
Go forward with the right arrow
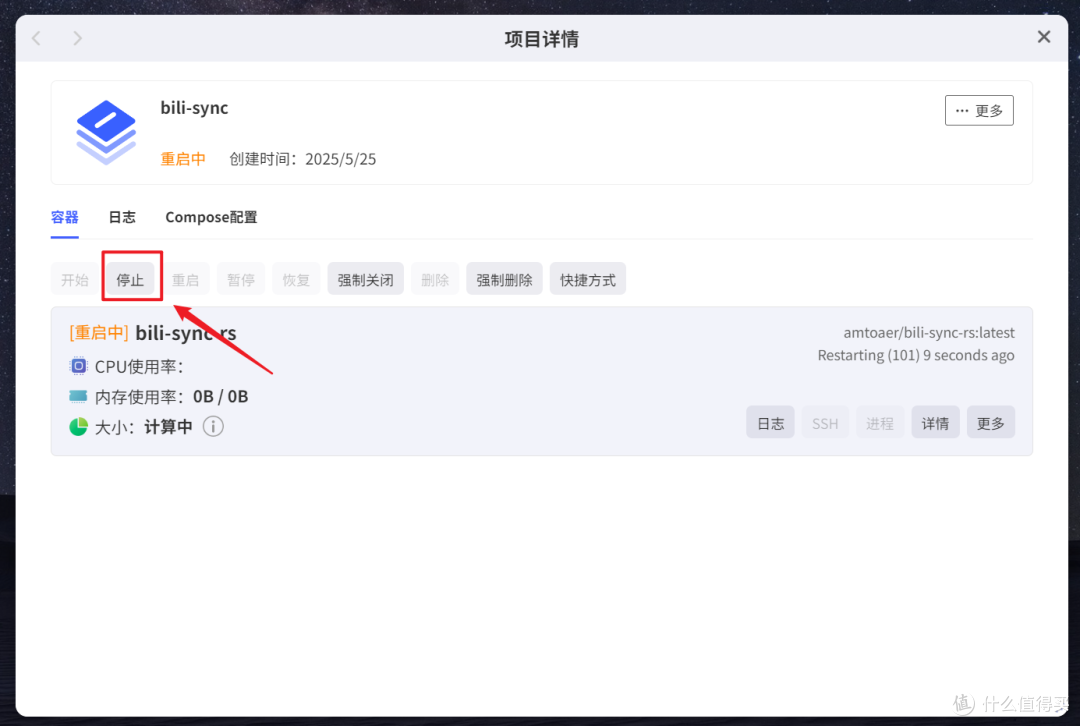pos(77,39)
